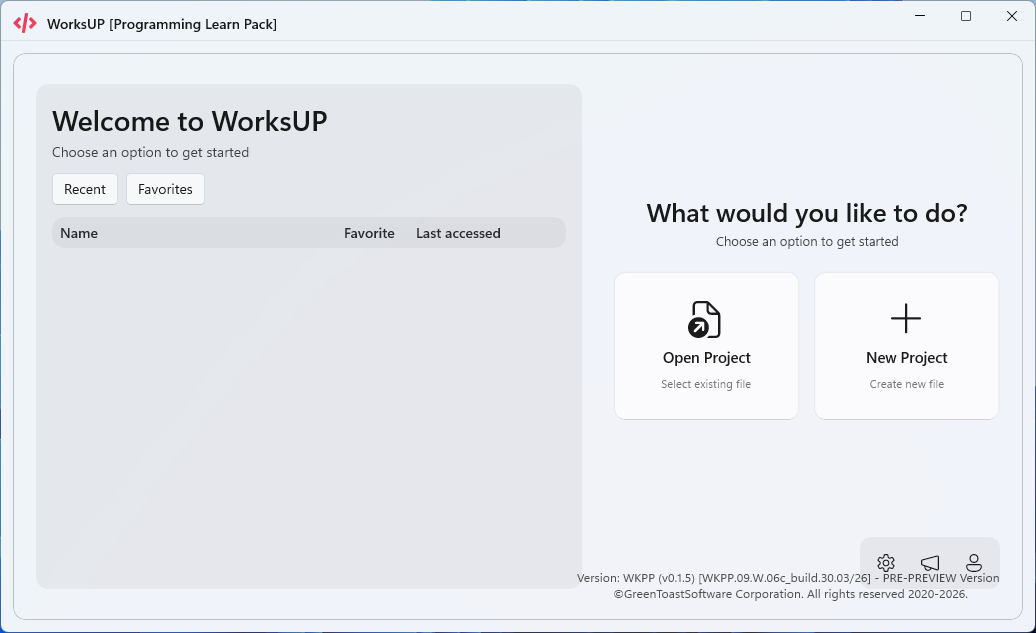
Task: Show the Favorites projects list
Action: click(165, 189)
